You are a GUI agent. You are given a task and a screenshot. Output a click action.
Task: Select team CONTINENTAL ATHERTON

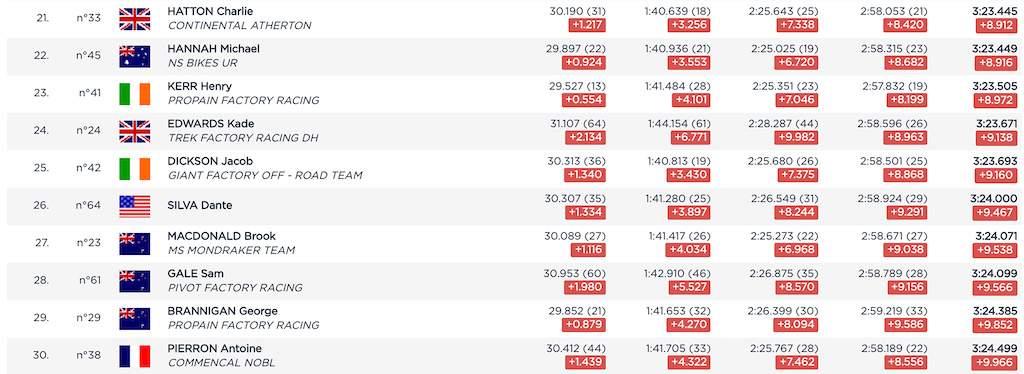pyautogui.click(x=240, y=26)
